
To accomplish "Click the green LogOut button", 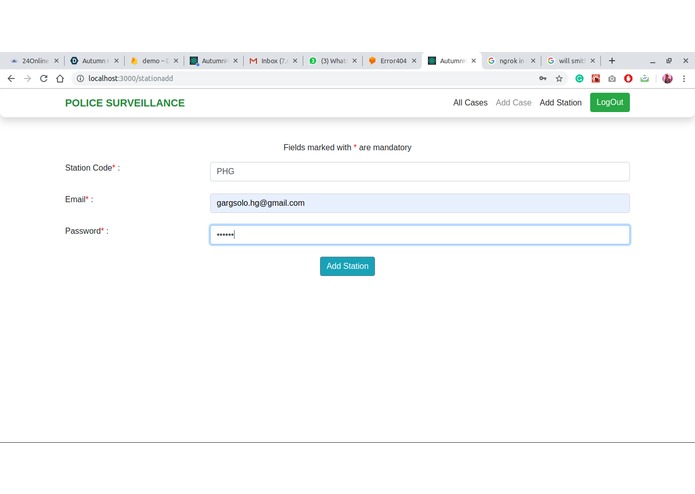I will 609,102.
